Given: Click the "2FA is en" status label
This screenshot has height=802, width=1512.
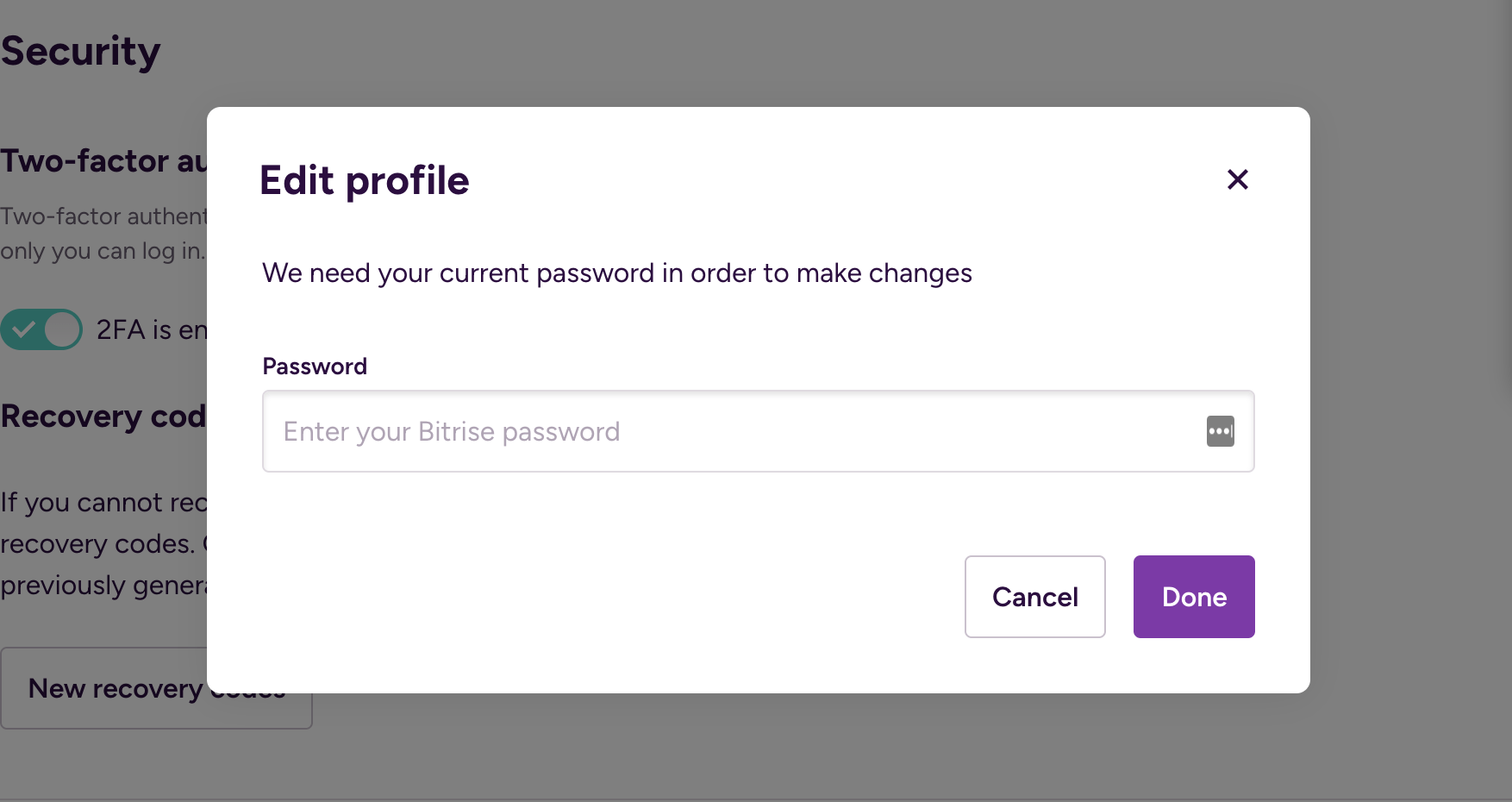Looking at the screenshot, I should click(152, 329).
